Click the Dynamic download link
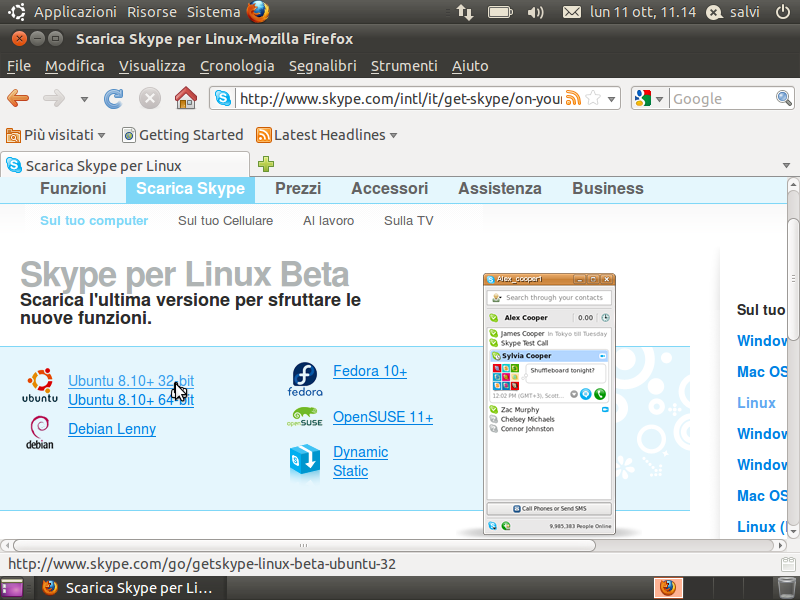Screen dimensions: 800x600 (361, 452)
